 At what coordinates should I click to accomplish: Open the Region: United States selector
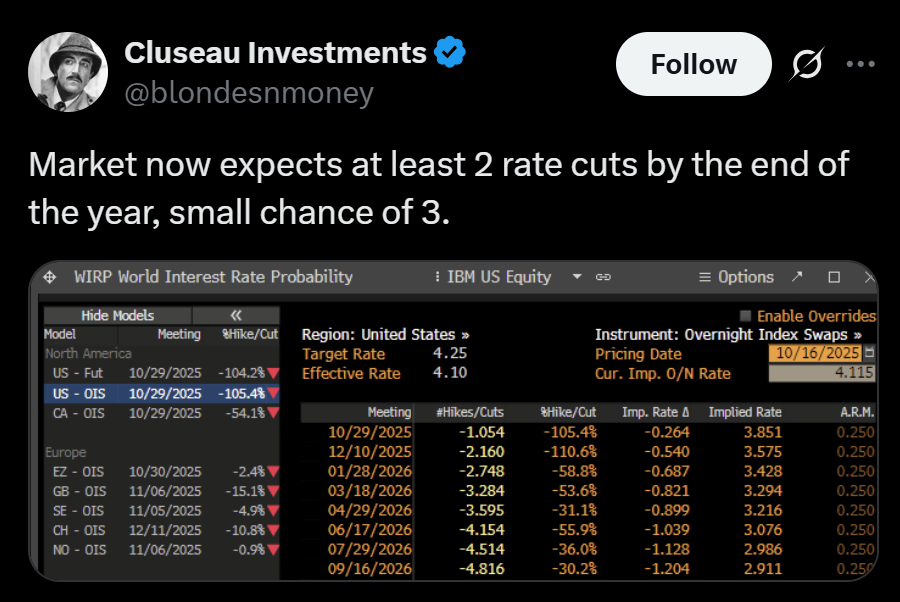[x=385, y=335]
